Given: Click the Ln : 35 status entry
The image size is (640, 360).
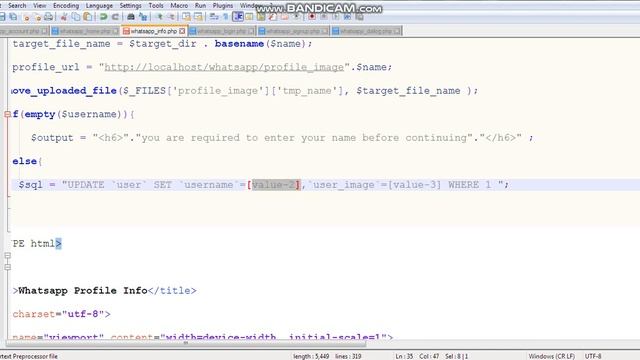Looking at the screenshot, I should pos(404,356).
